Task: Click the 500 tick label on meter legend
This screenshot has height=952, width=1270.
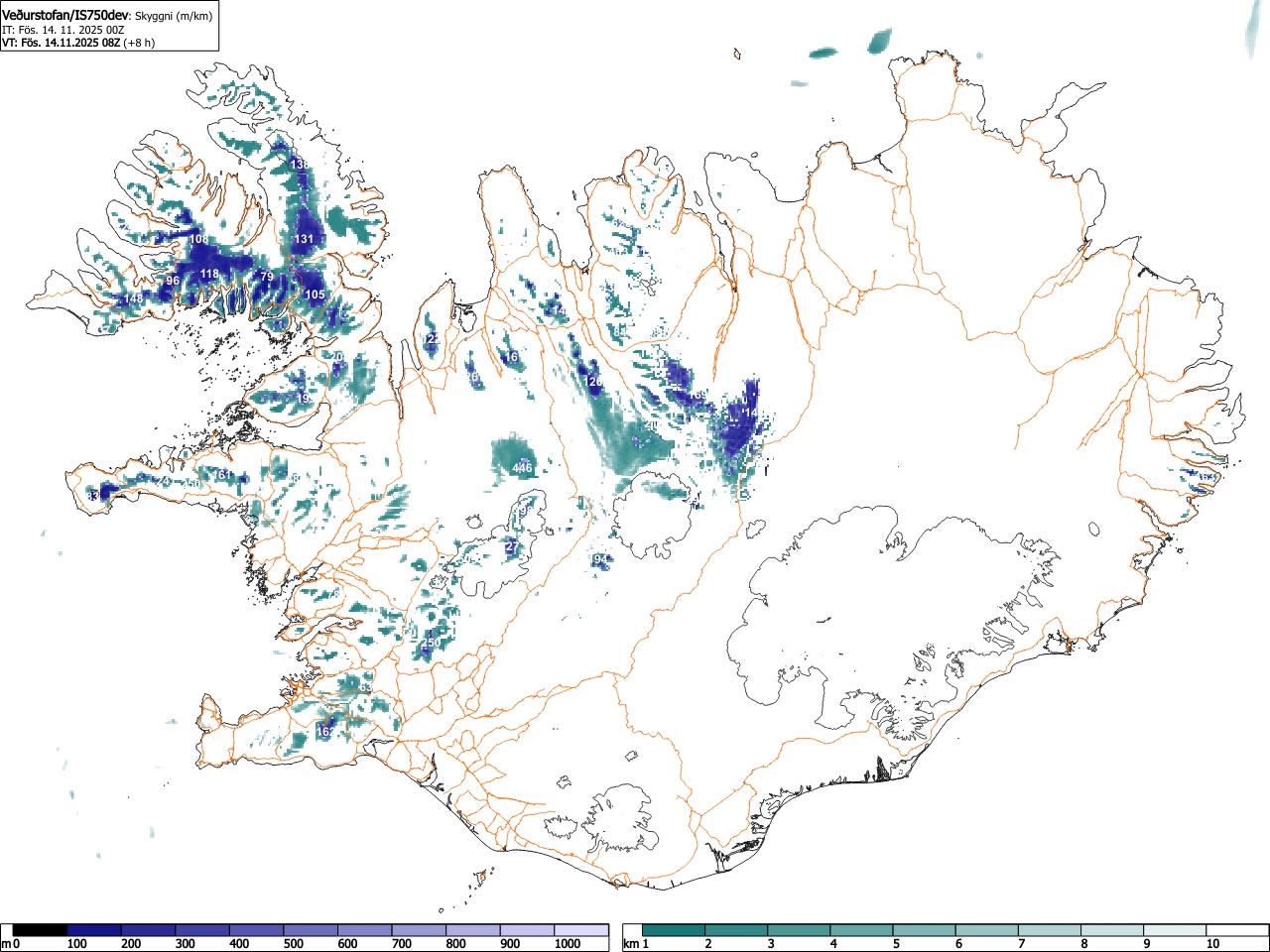Action: click(x=293, y=944)
